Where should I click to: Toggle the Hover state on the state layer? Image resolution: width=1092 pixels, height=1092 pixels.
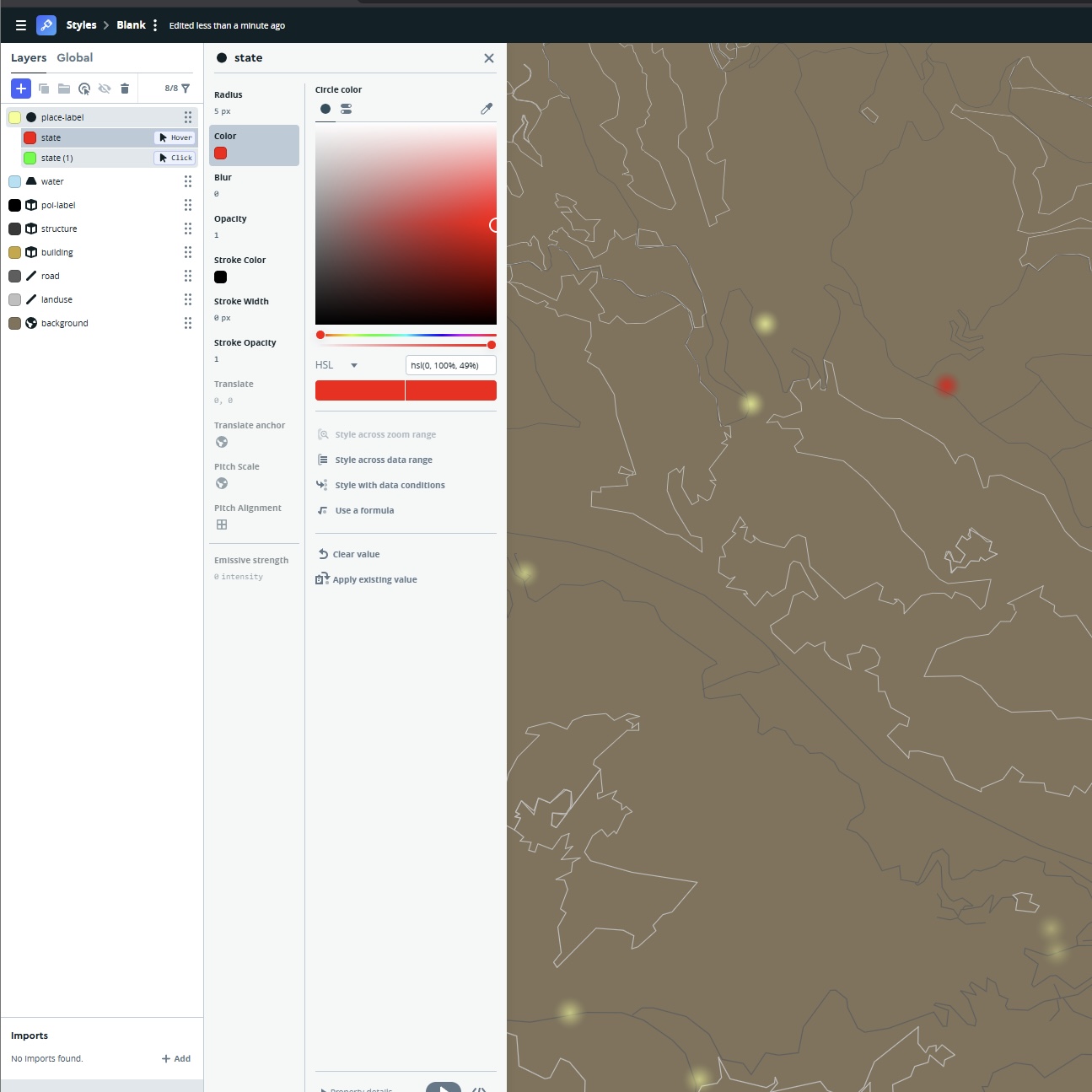pyautogui.click(x=175, y=137)
